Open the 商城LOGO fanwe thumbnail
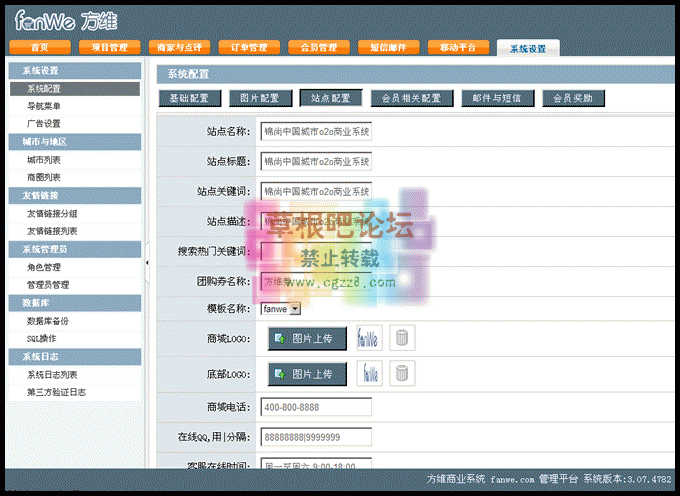The height and width of the screenshot is (496, 680). [x=369, y=338]
